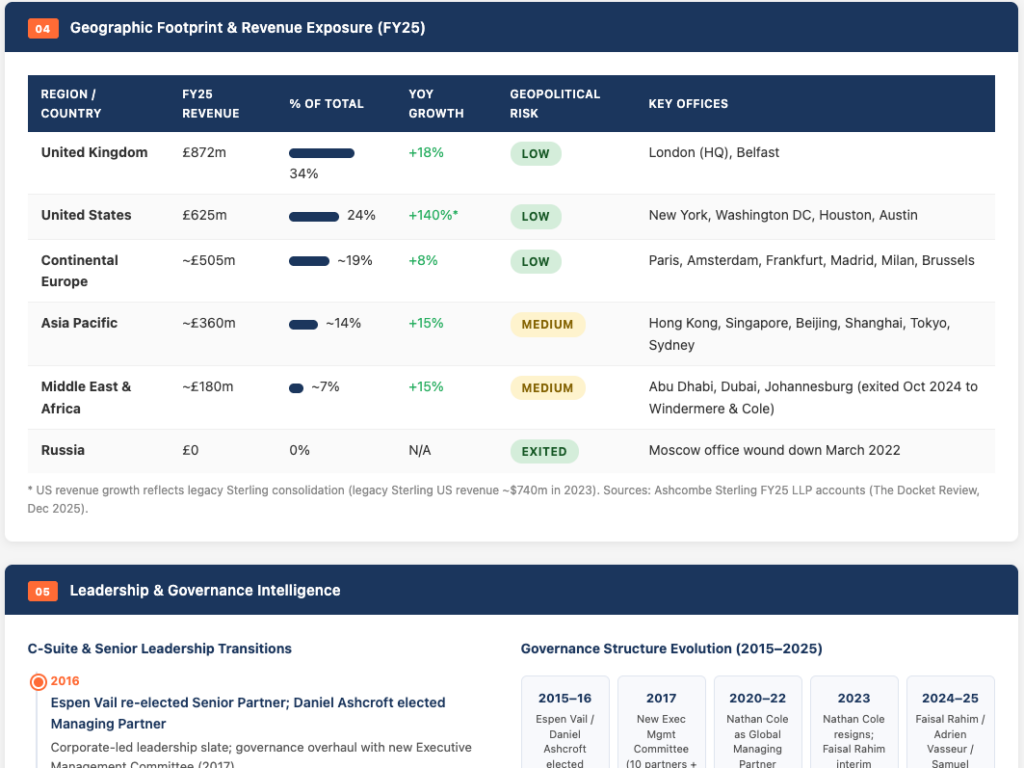
Task: Open the 2024–25 governance card
Action: click(x=950, y=722)
